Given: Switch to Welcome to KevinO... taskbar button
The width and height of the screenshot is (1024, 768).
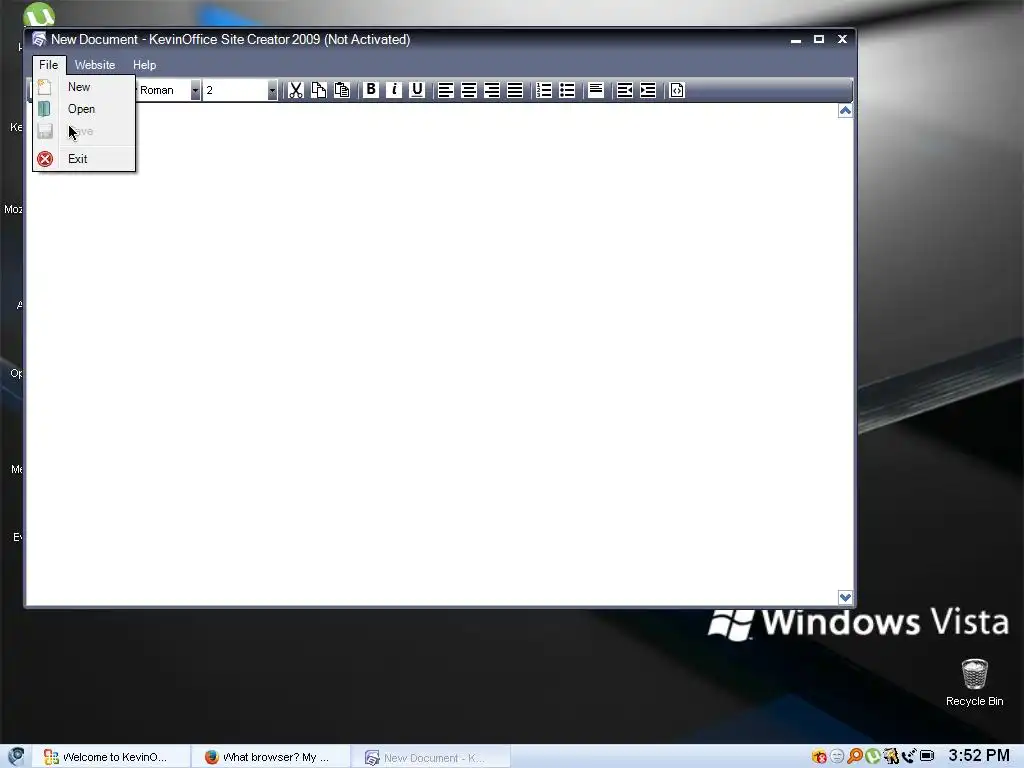Looking at the screenshot, I should (111, 757).
